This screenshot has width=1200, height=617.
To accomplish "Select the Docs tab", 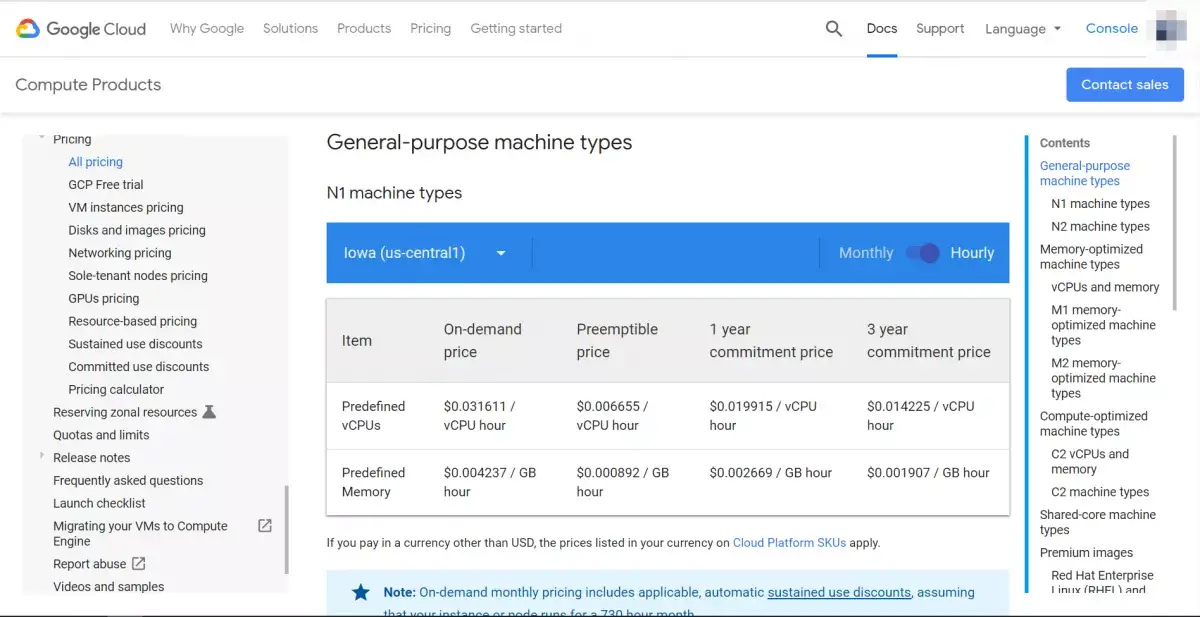I will tap(882, 28).
